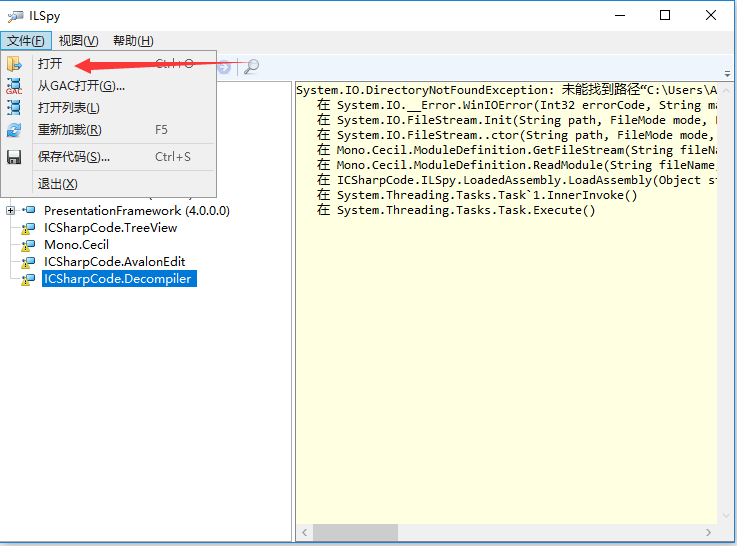Expand the PresentationFramework tree node
This screenshot has height=546, width=737.
pyautogui.click(x=11, y=211)
